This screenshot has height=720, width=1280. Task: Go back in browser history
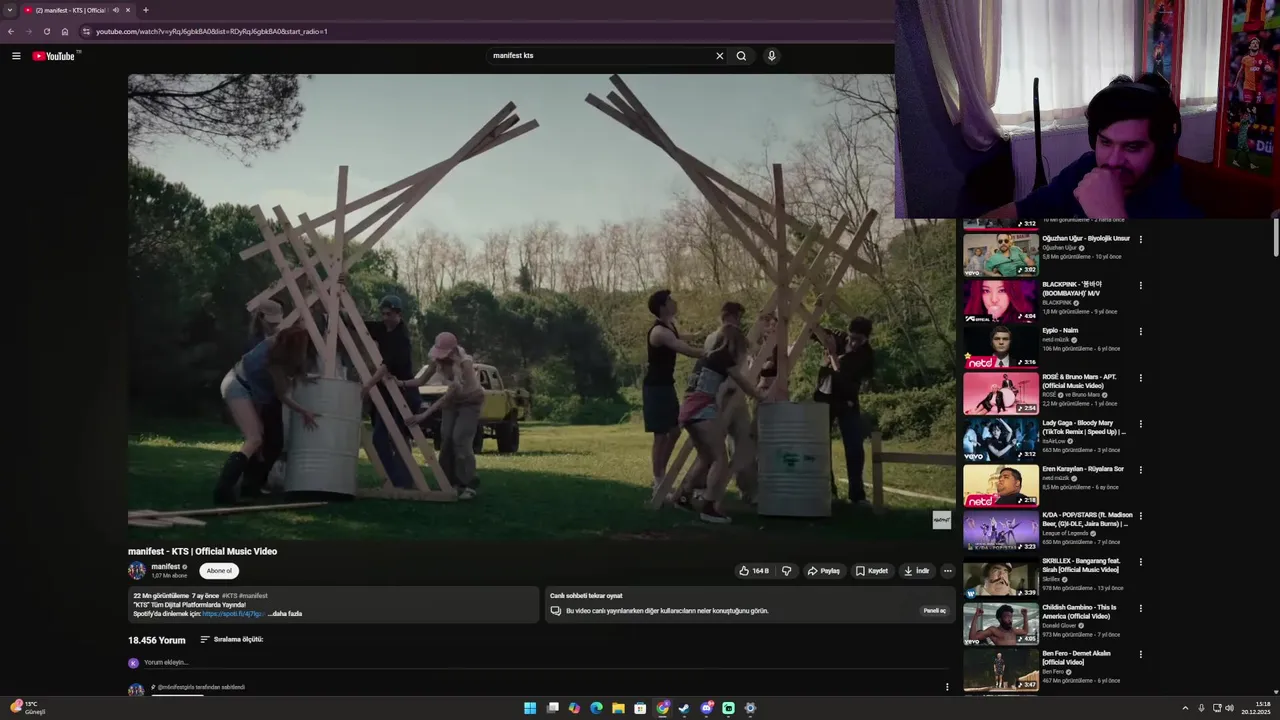click(11, 31)
